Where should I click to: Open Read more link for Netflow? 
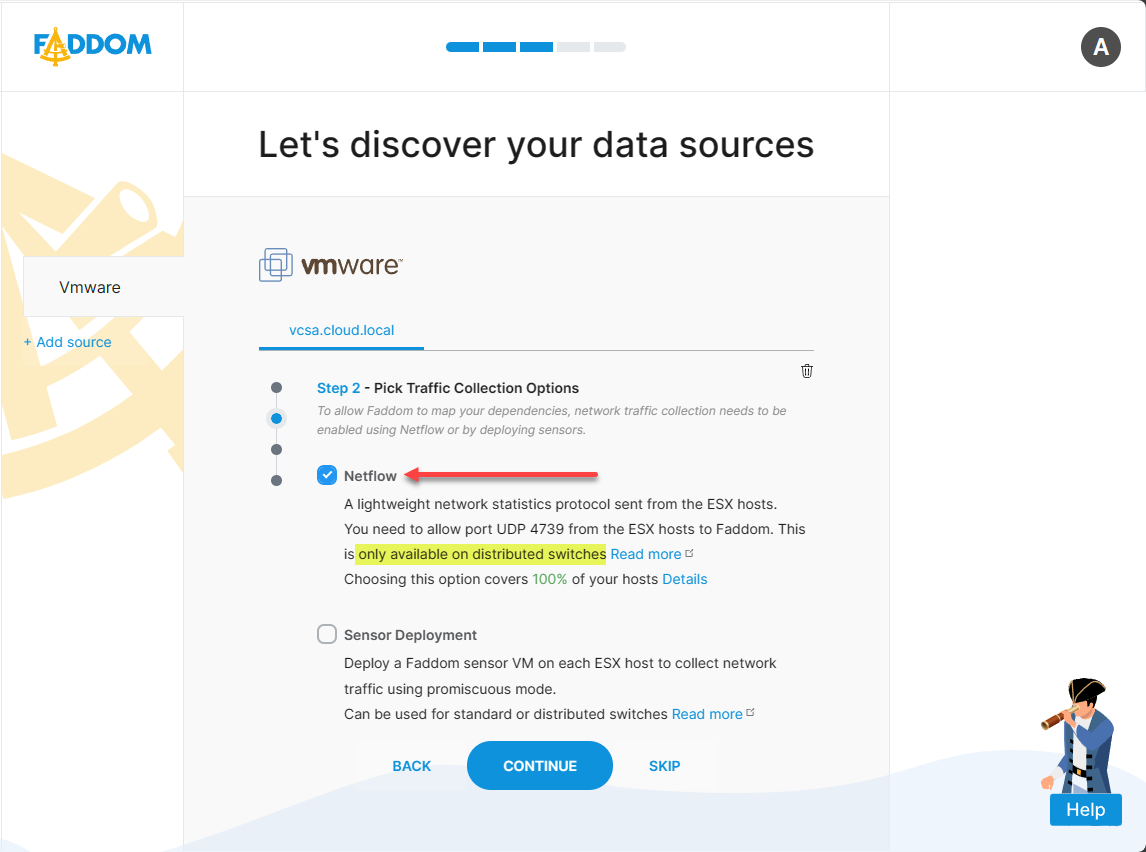[x=646, y=554]
